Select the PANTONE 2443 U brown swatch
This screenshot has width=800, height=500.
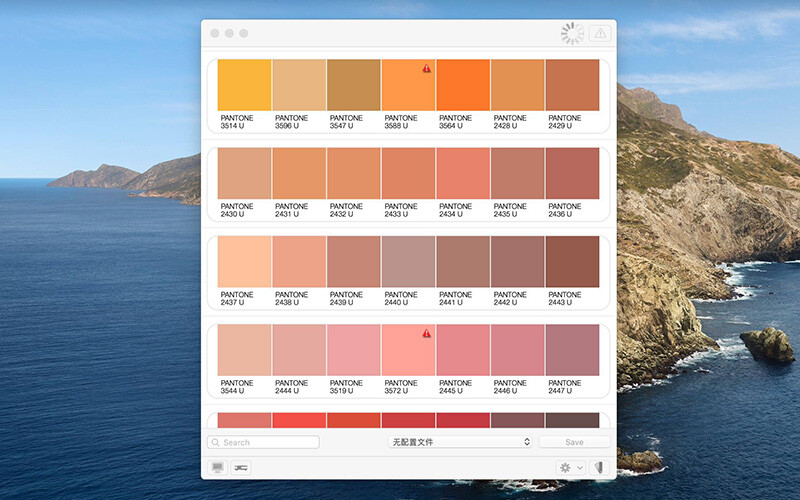[x=572, y=262]
